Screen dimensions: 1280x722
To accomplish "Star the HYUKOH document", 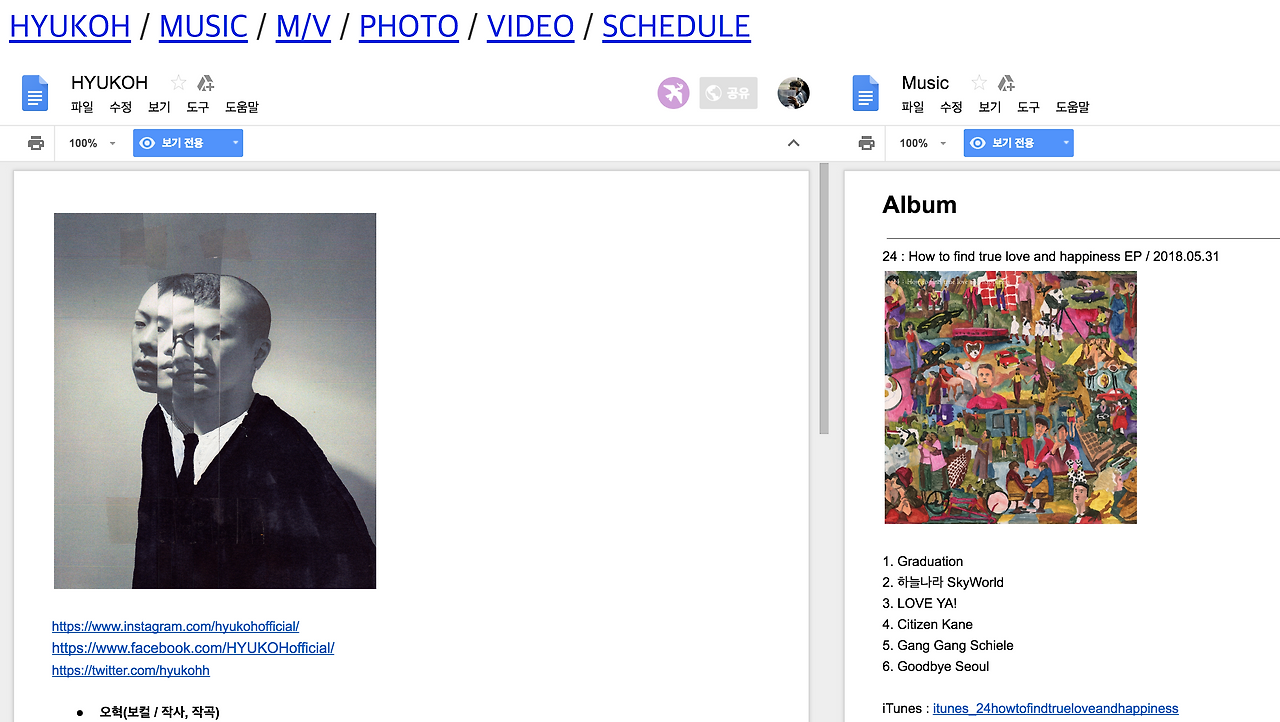I will (x=178, y=83).
